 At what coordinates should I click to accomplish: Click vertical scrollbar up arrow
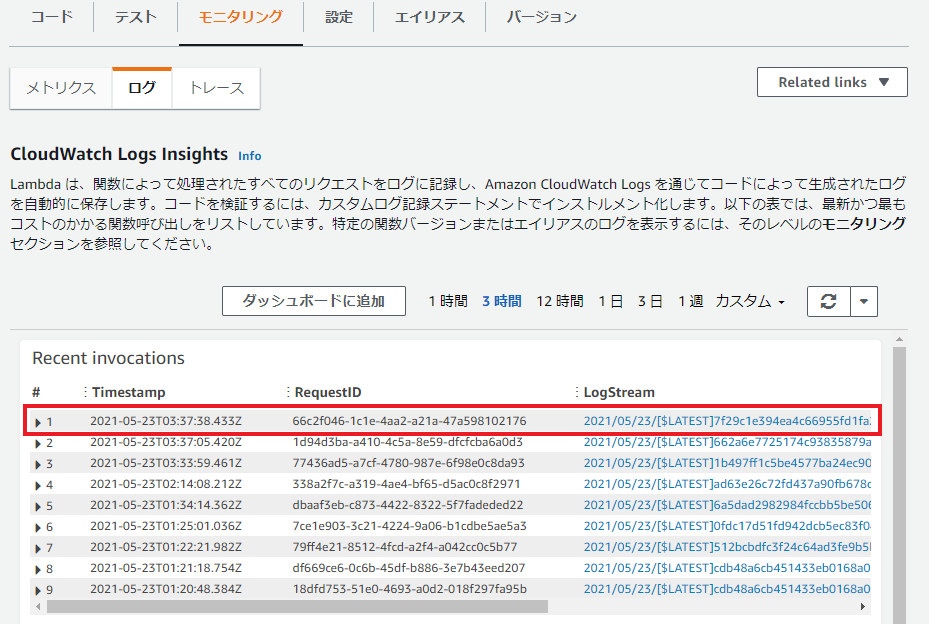[x=899, y=340]
